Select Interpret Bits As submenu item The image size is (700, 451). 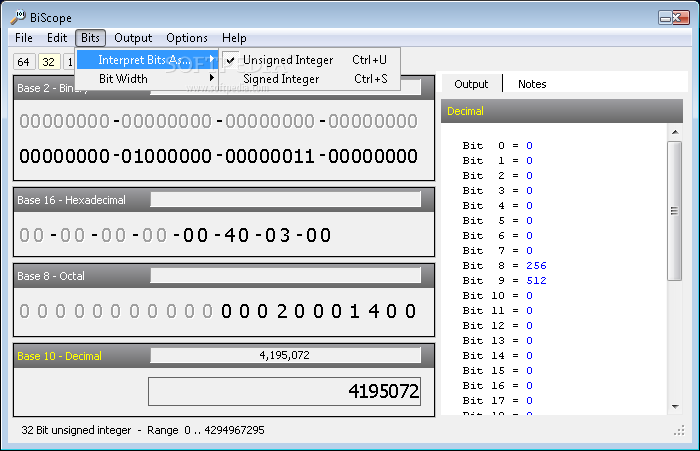[x=147, y=60]
